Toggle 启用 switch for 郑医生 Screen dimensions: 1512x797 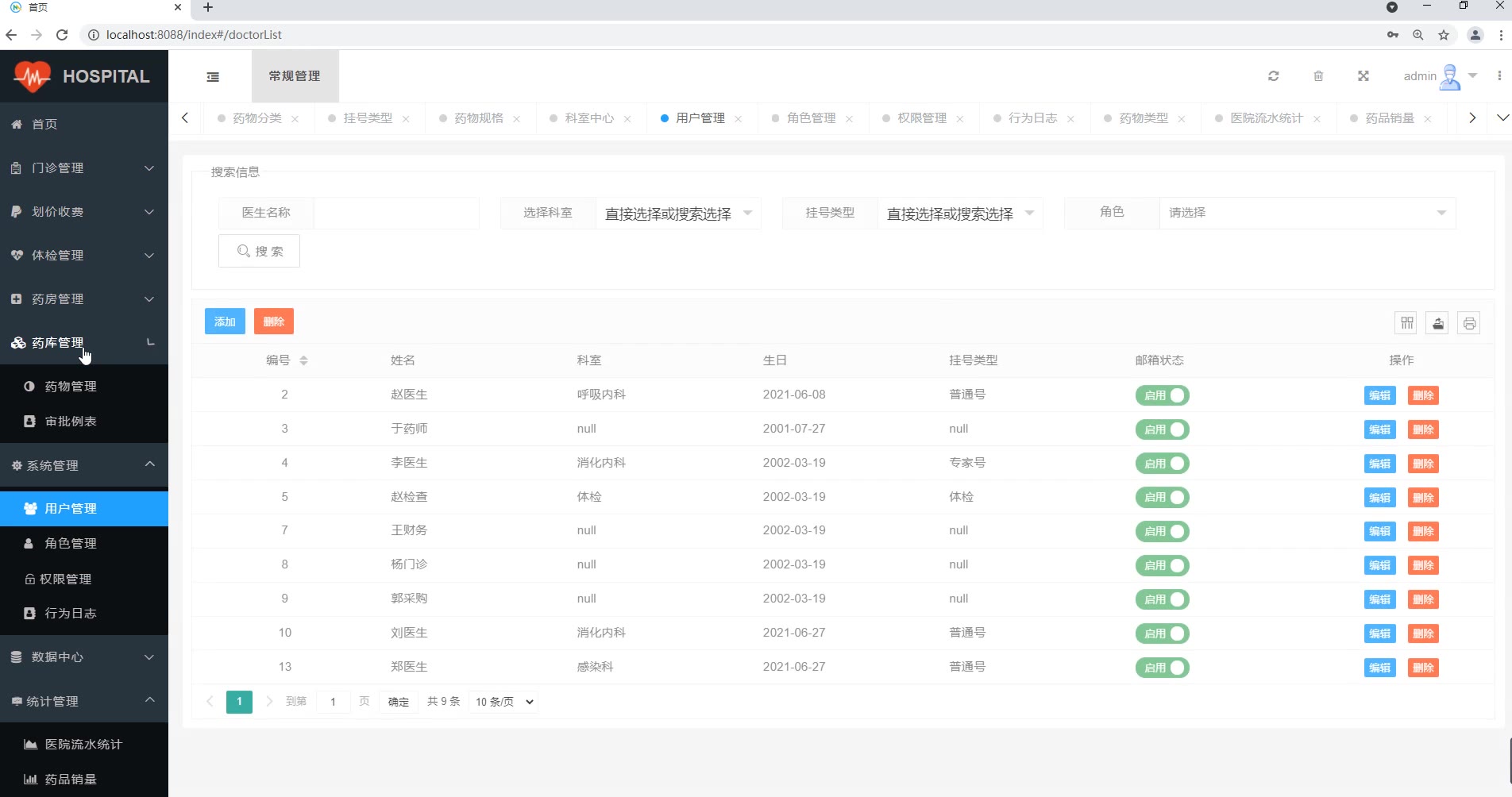1162,668
